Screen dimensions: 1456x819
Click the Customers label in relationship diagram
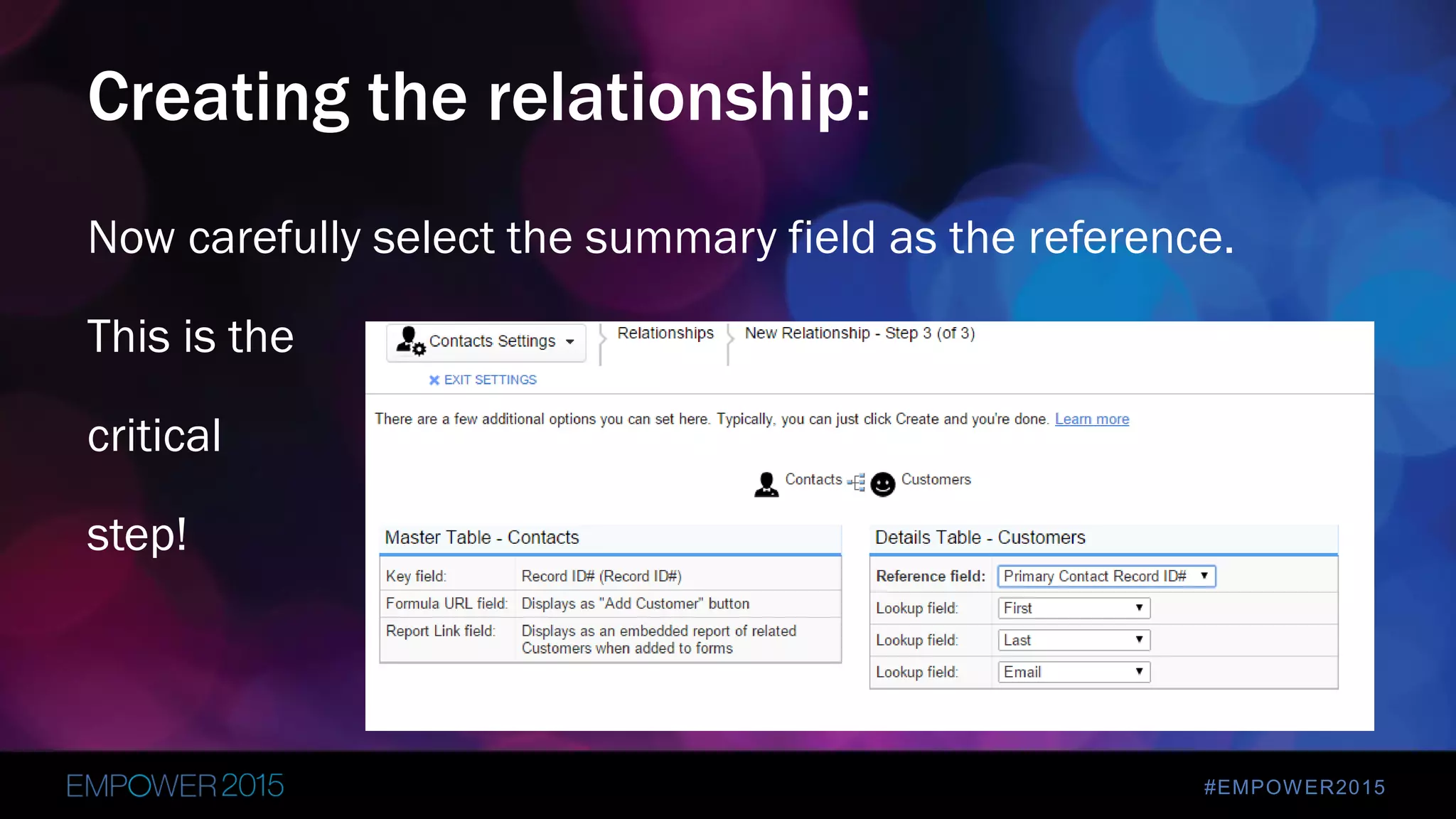pos(936,480)
